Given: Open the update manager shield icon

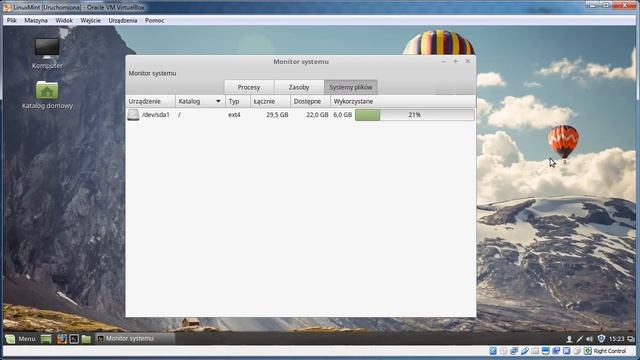Looking at the screenshot, I should pos(601,339).
